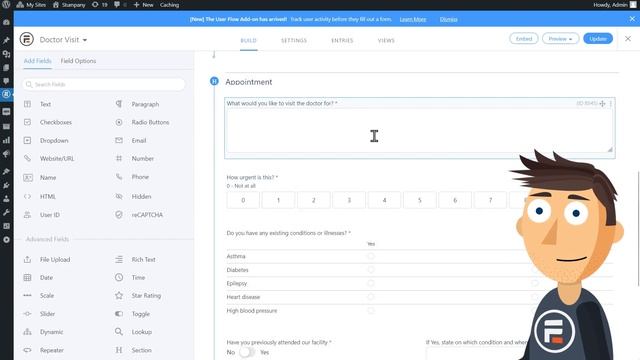Choose urgency value 7

(490, 200)
